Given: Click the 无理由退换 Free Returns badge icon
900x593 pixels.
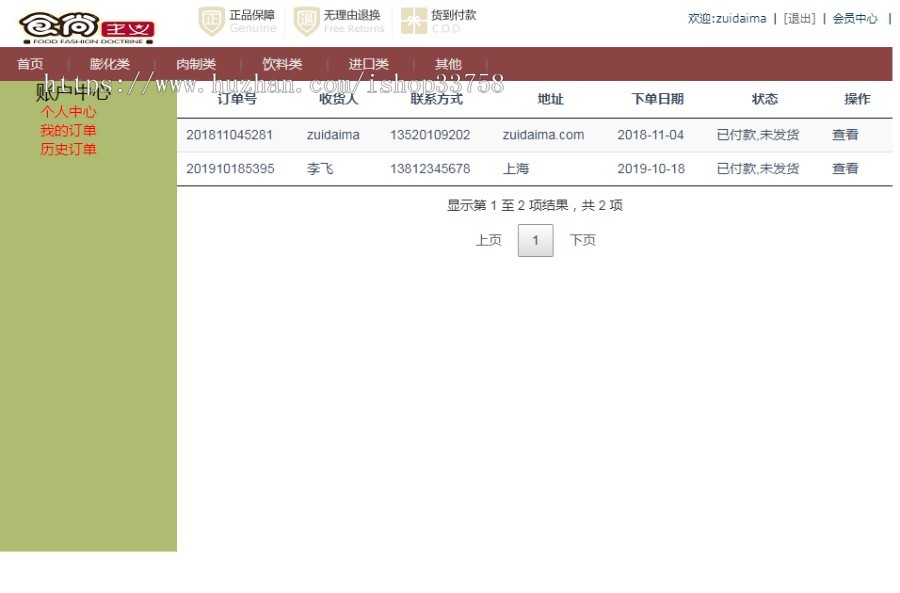Looking at the screenshot, I should (x=305, y=20).
